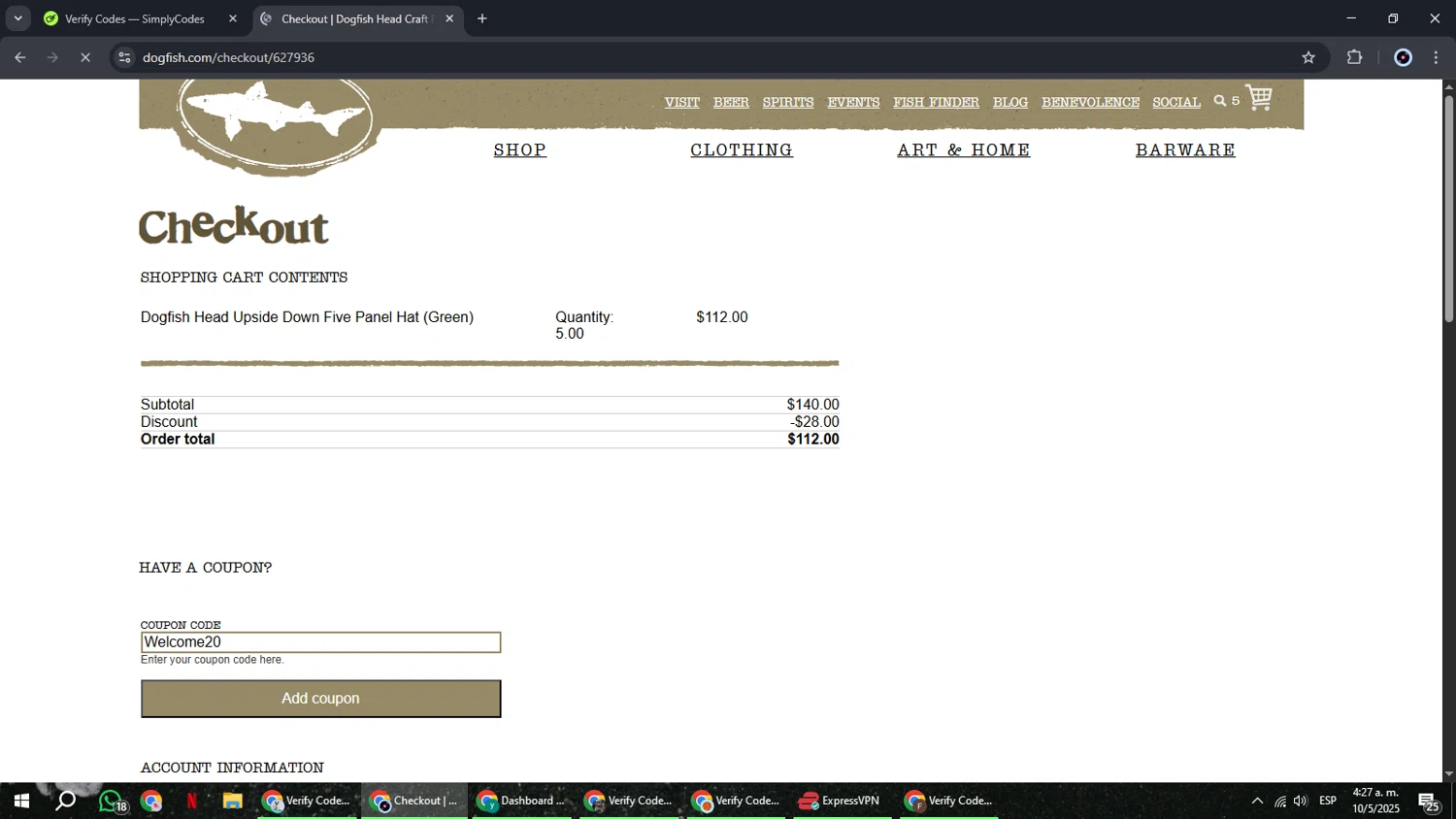Open Chrome's three-dot menu
Screen dimensions: 1456x819
point(1437,57)
